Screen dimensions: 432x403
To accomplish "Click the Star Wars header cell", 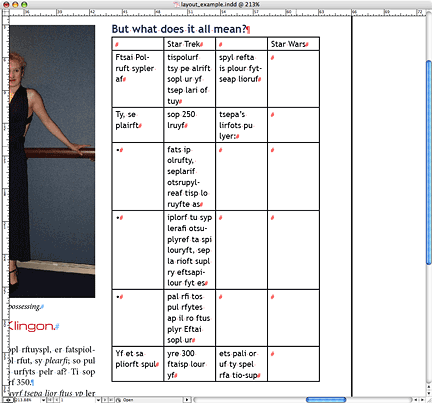I will [293, 44].
